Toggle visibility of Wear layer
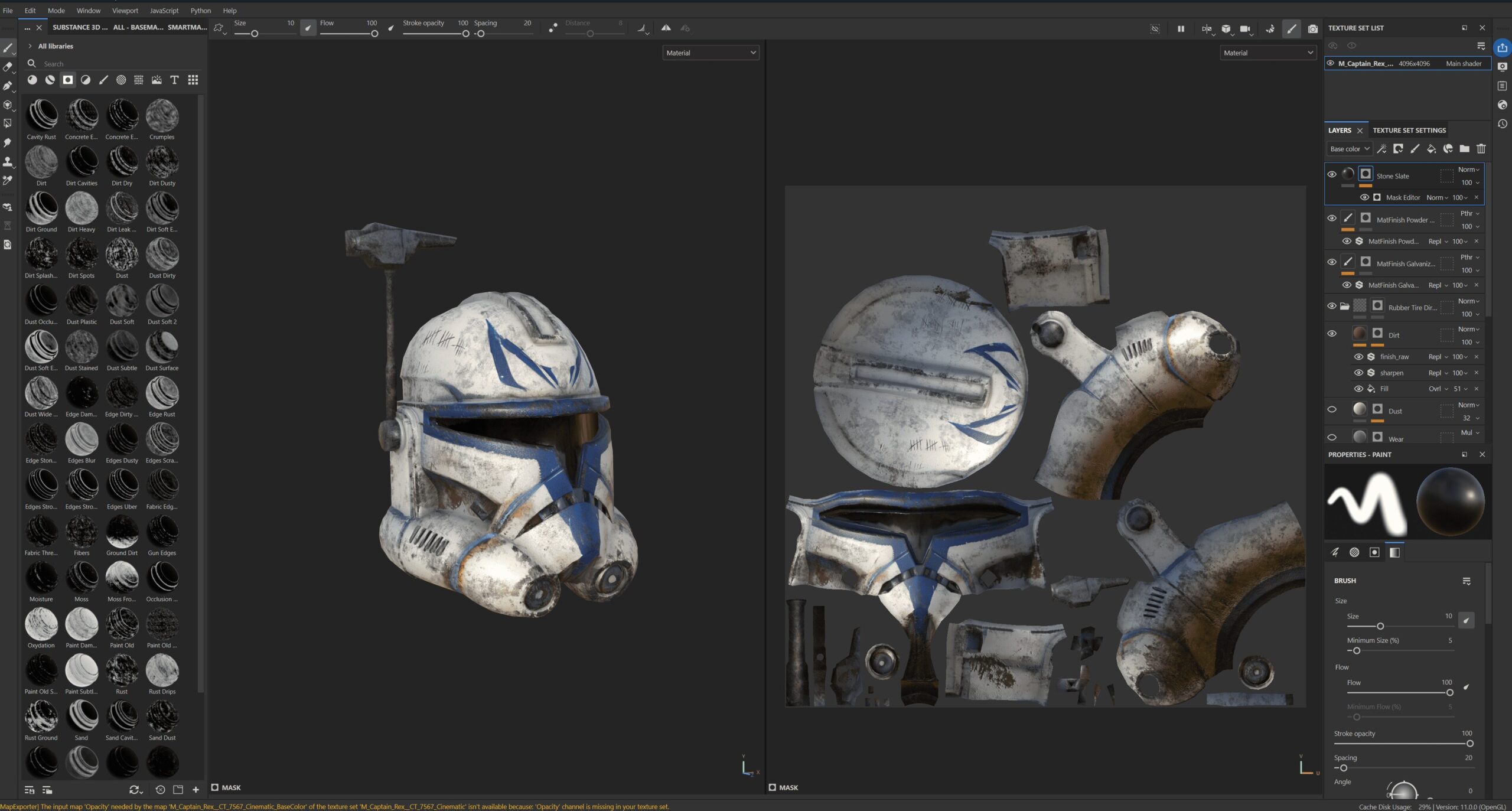The image size is (1512, 811). coord(1331,438)
